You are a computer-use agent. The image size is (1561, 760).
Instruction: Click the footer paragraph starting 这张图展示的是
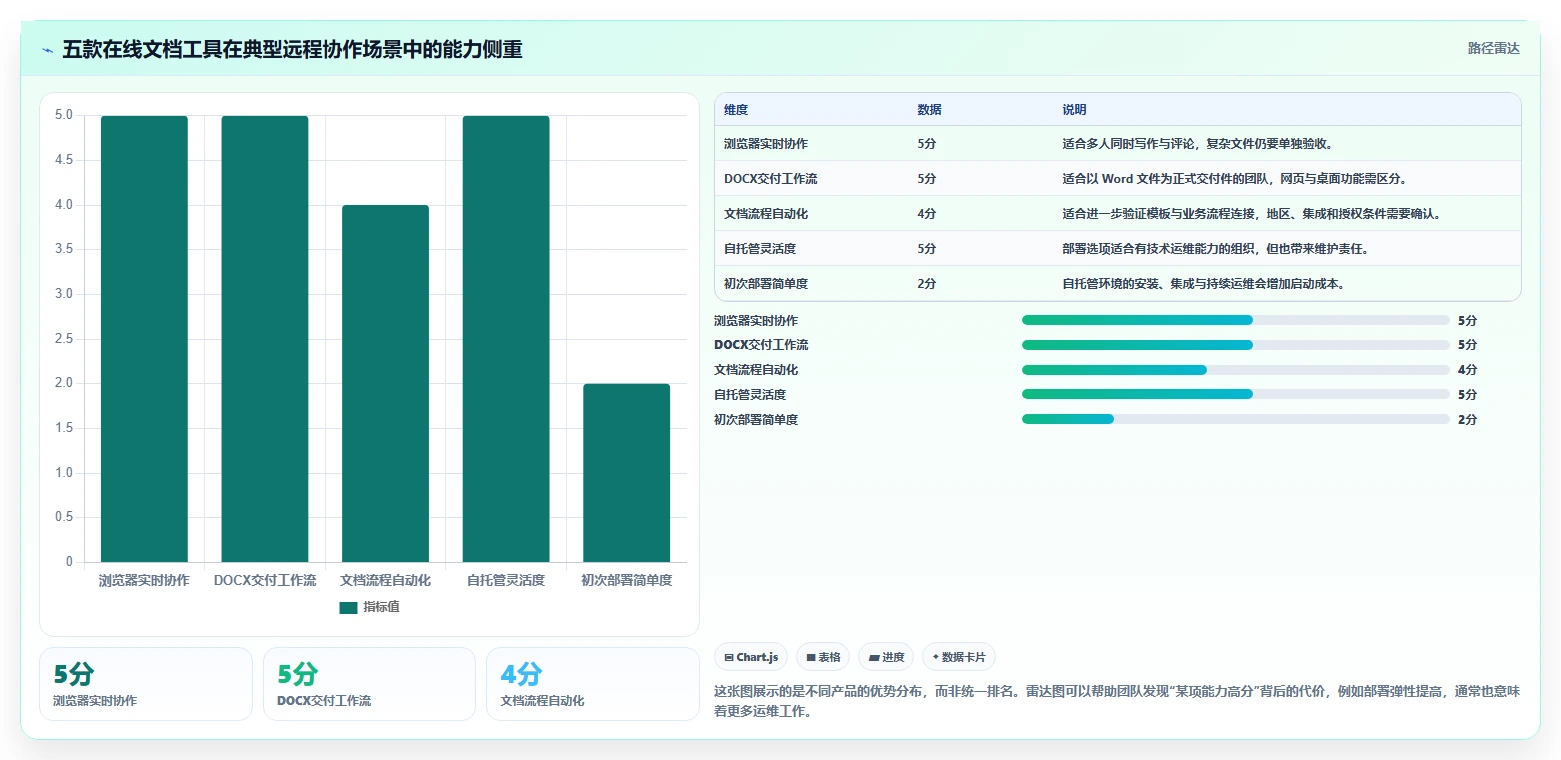point(1117,702)
